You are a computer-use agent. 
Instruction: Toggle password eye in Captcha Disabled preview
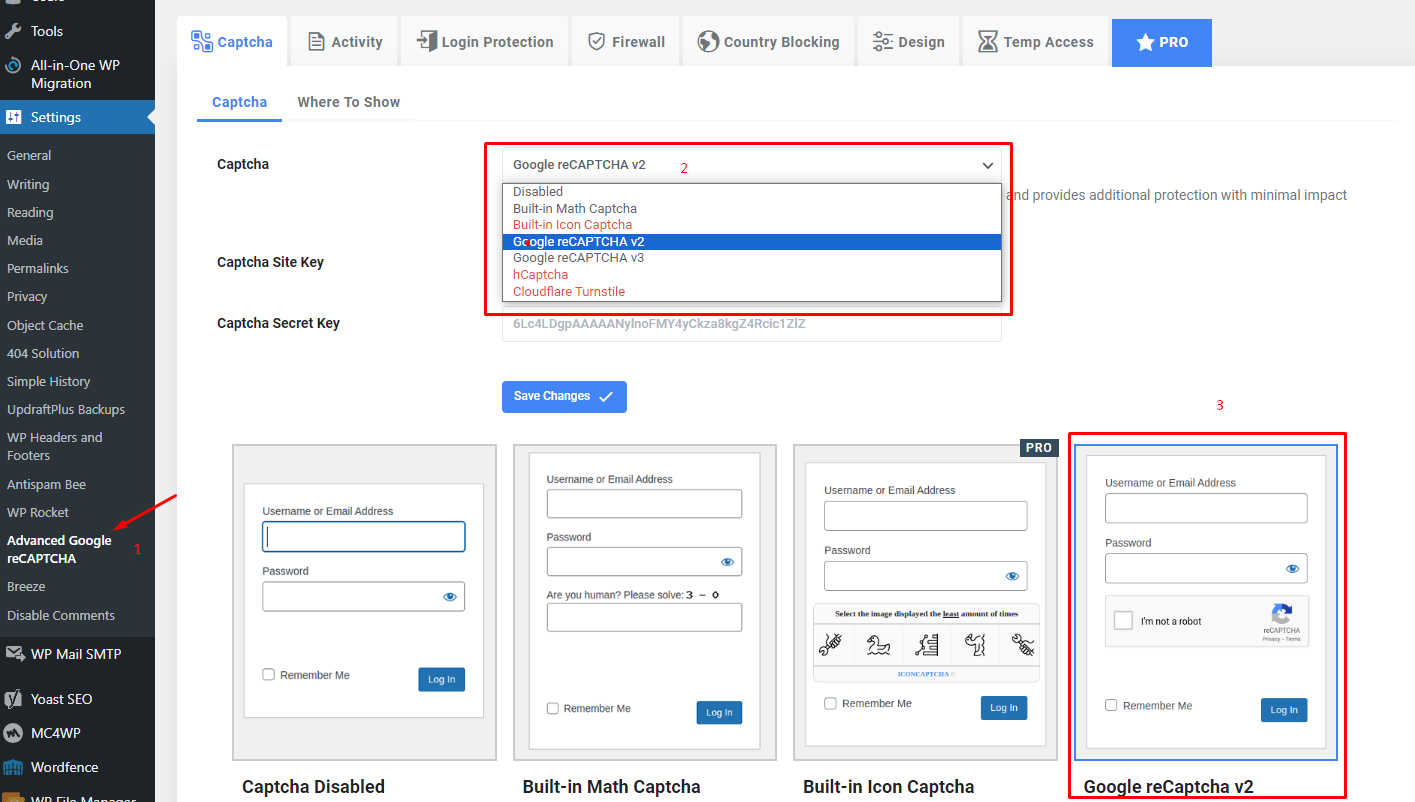pyautogui.click(x=450, y=597)
